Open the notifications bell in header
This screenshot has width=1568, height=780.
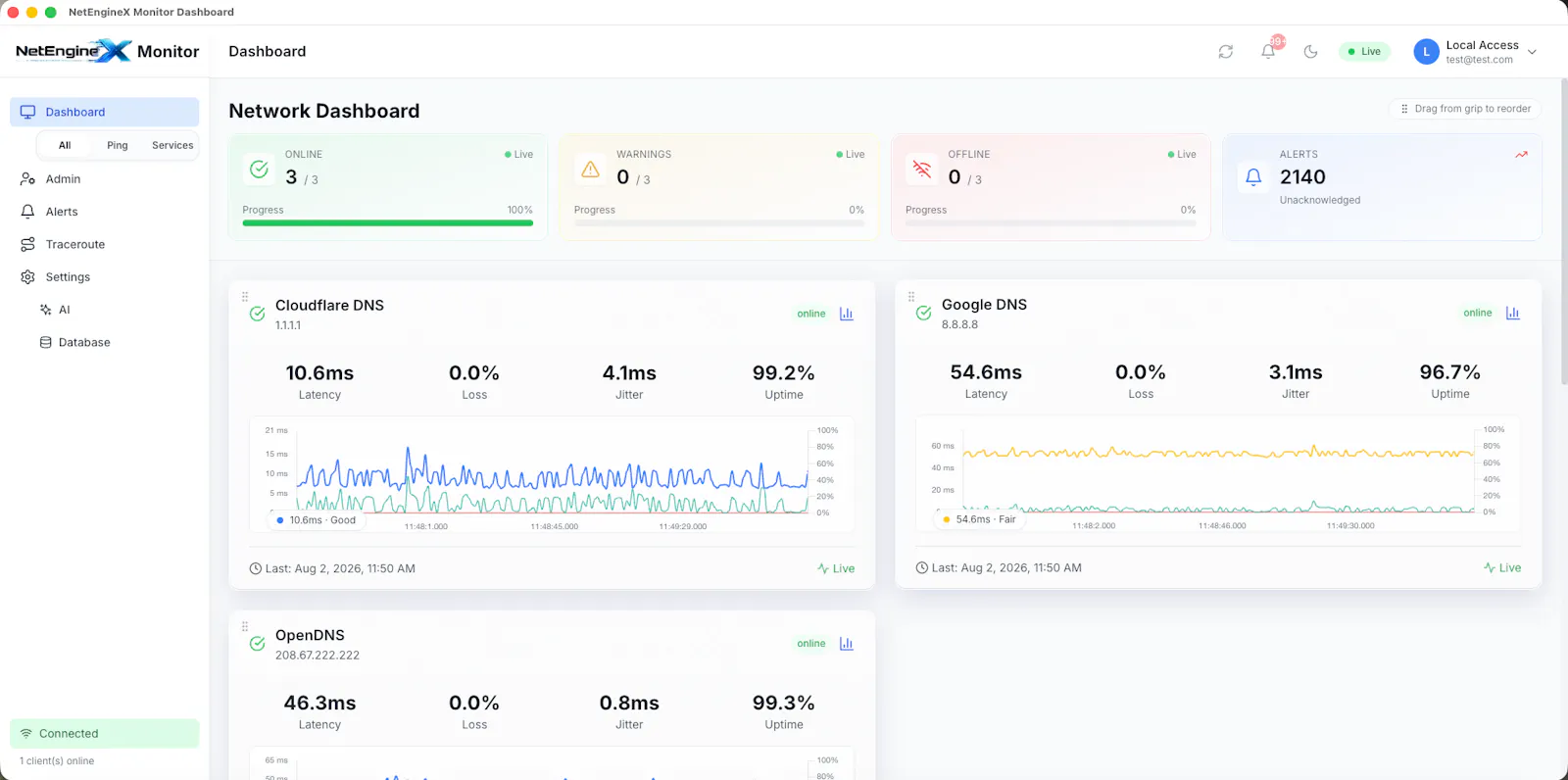coord(1268,52)
